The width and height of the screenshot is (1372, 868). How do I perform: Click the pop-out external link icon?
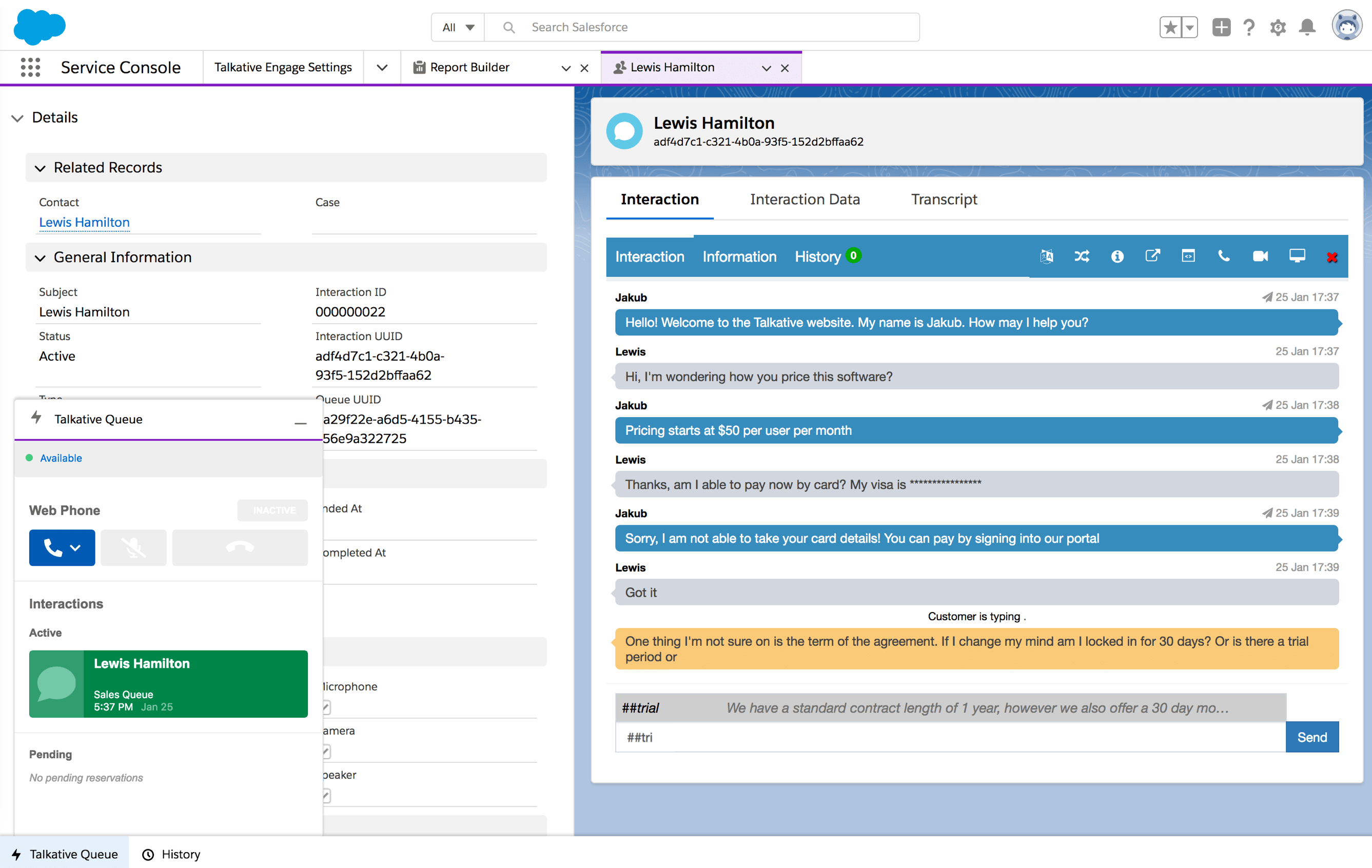1152,255
